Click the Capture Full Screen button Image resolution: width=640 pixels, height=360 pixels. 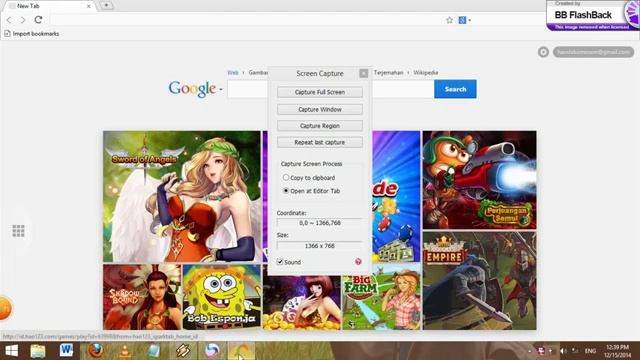pyautogui.click(x=320, y=92)
